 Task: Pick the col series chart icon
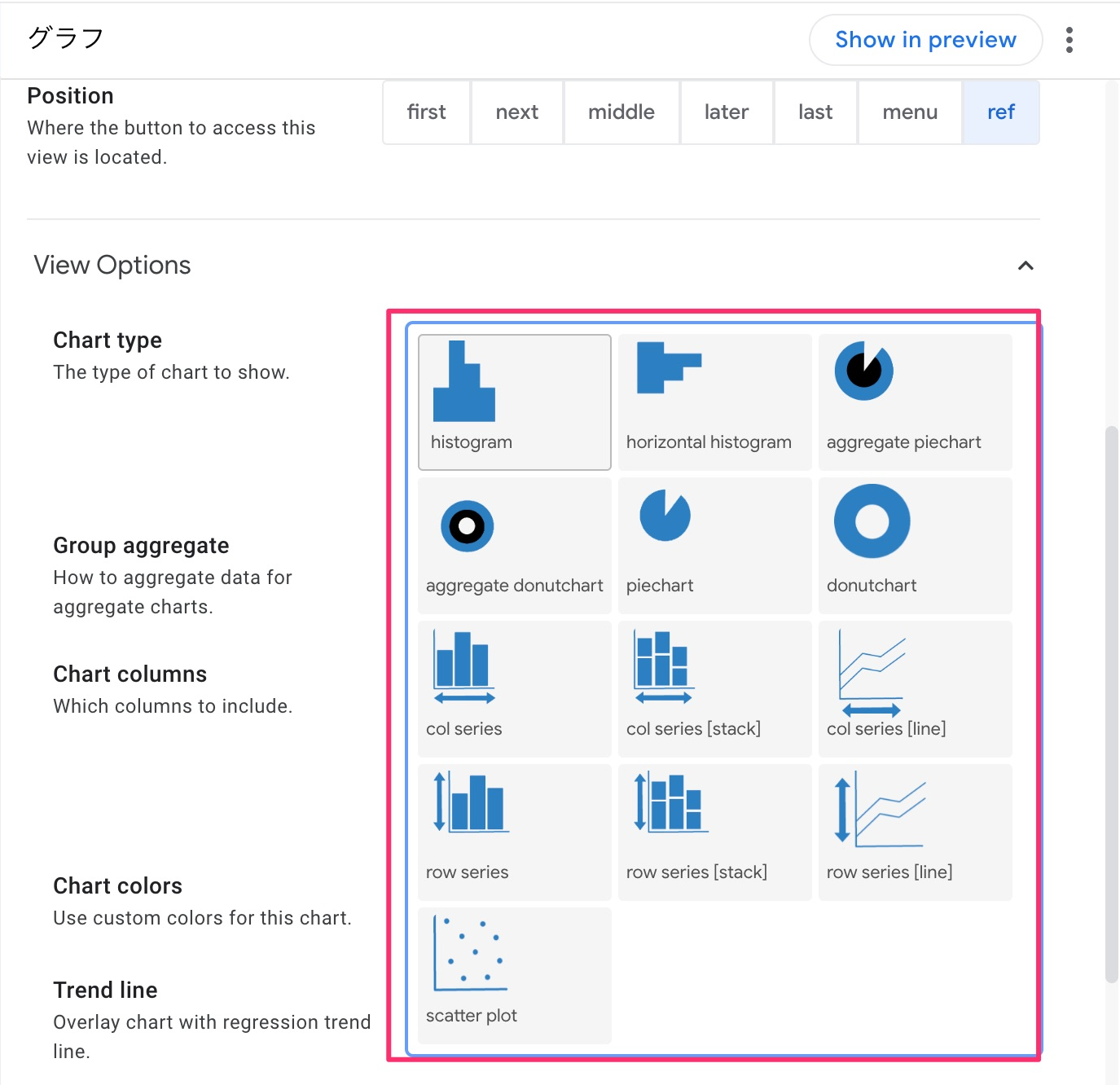513,686
